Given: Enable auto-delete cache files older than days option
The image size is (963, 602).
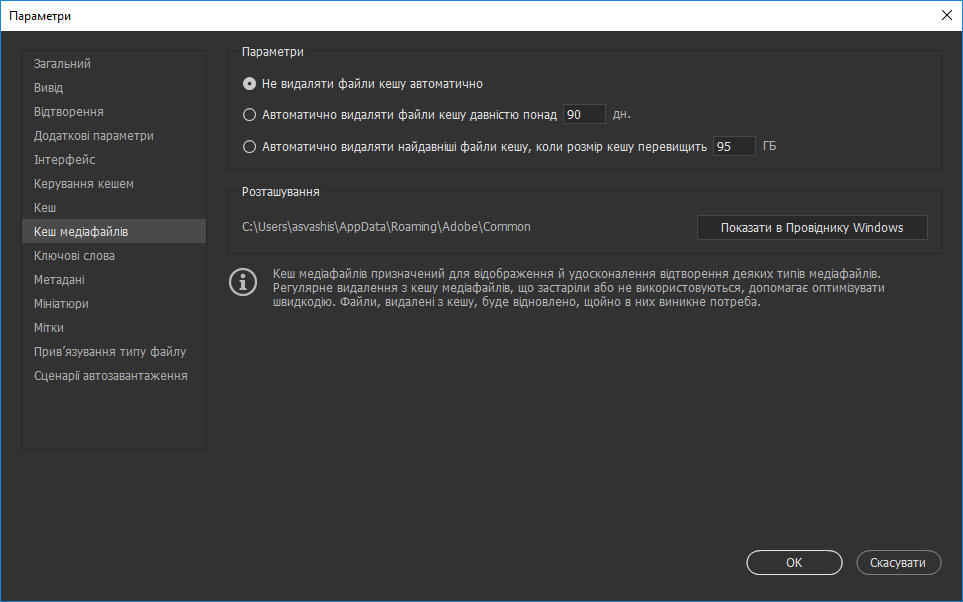Looking at the screenshot, I should 249,114.
